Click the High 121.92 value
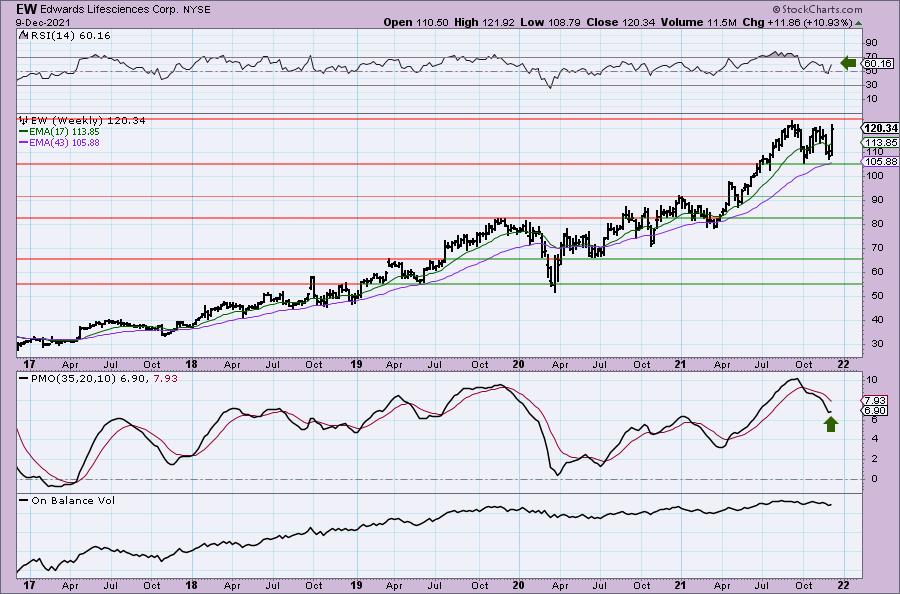This screenshot has height=594, width=900. coord(484,22)
